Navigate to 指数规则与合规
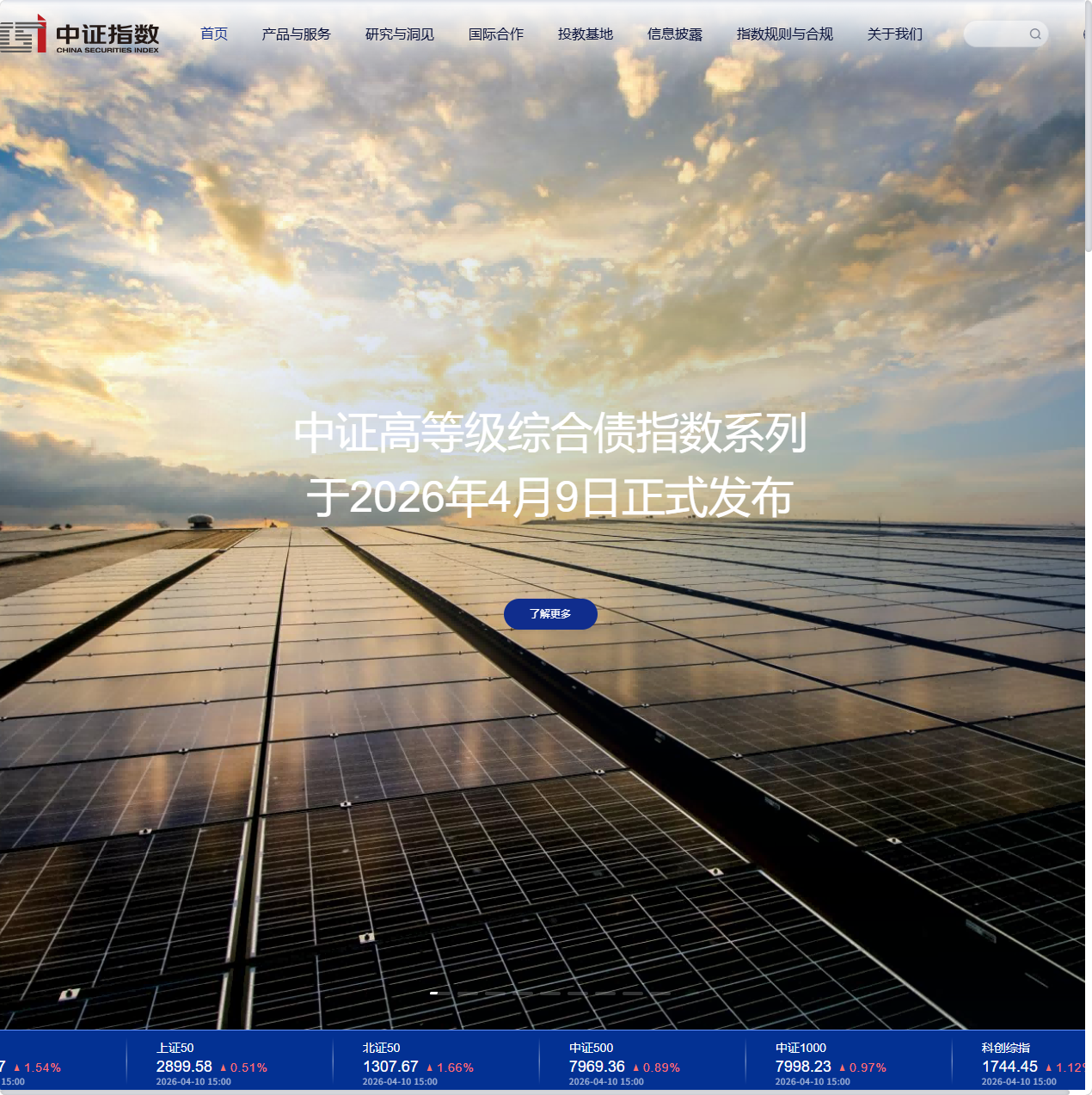The width and height of the screenshot is (1092, 1095). tap(784, 34)
